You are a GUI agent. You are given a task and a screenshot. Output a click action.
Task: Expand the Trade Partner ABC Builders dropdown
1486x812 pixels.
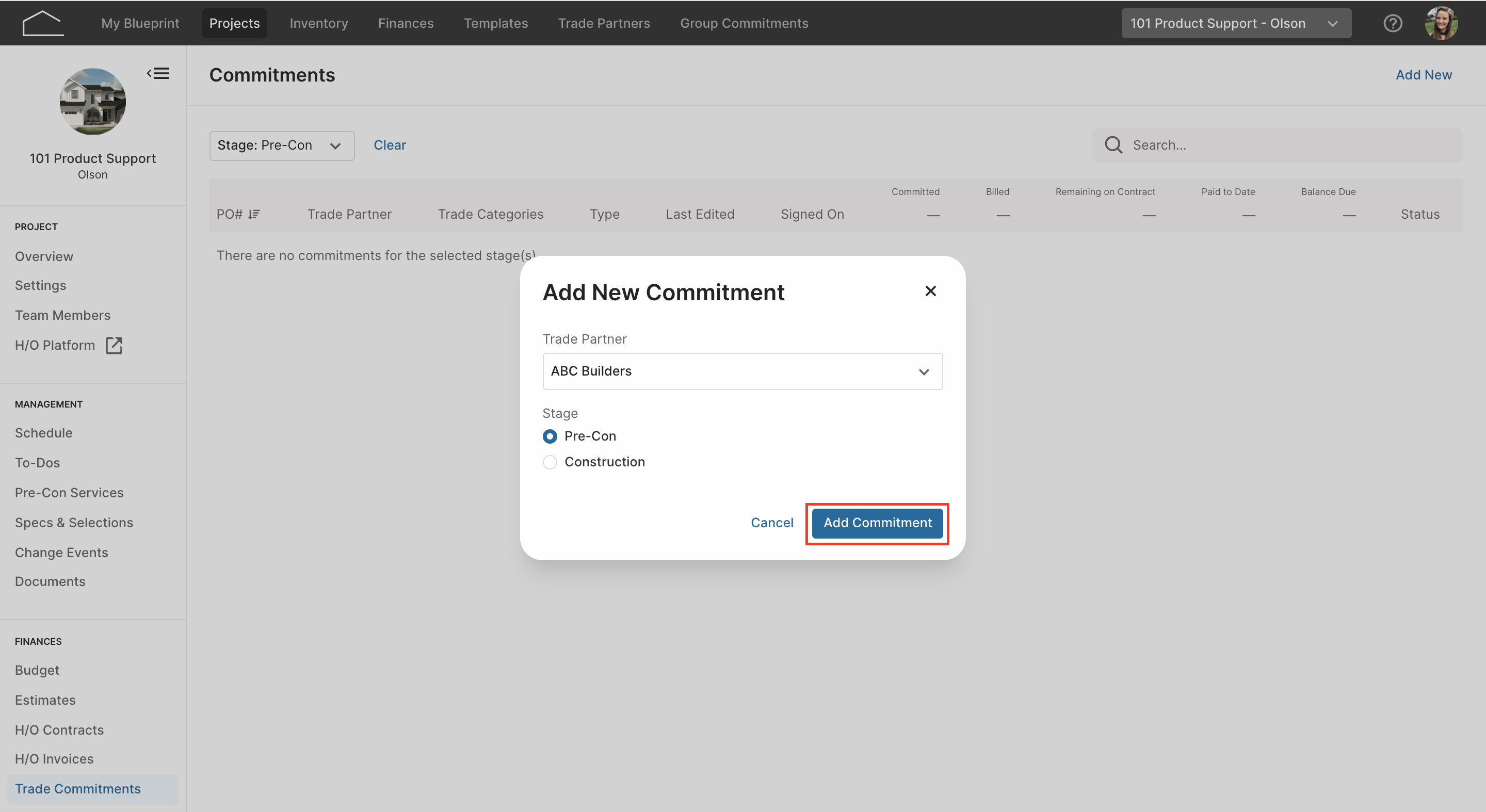pyautogui.click(x=742, y=371)
